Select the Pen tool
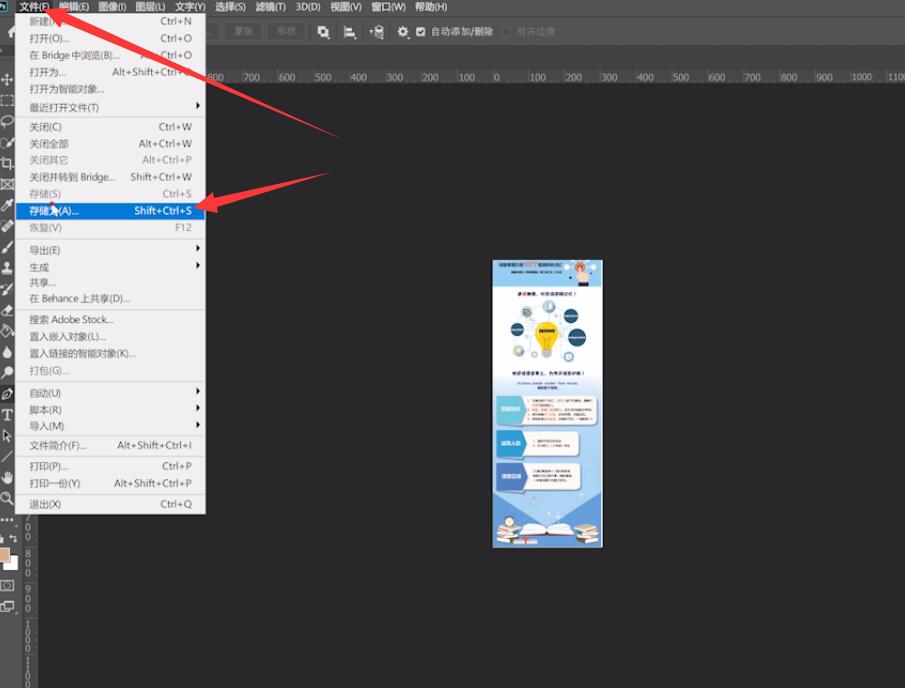The image size is (905, 688). click(7, 394)
